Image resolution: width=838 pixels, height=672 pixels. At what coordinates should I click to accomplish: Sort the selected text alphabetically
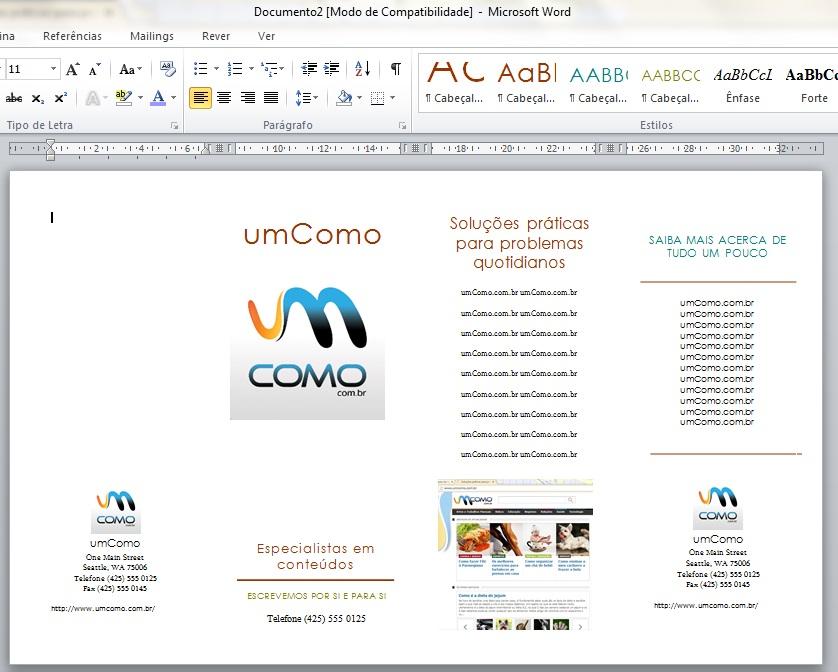pos(362,69)
